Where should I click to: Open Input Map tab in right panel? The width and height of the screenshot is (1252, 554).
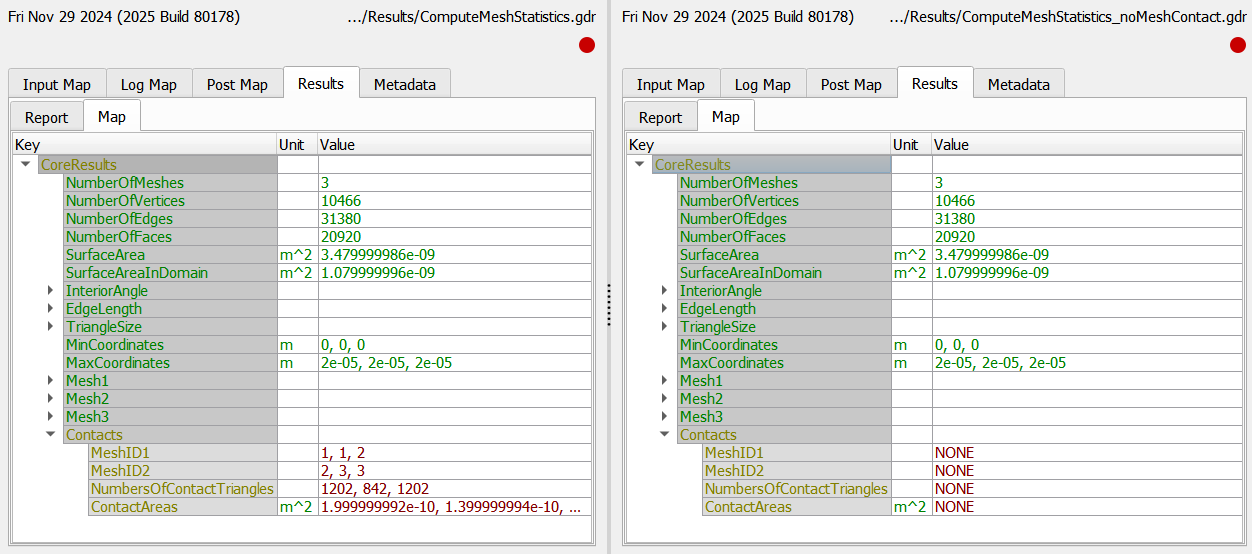coord(670,84)
